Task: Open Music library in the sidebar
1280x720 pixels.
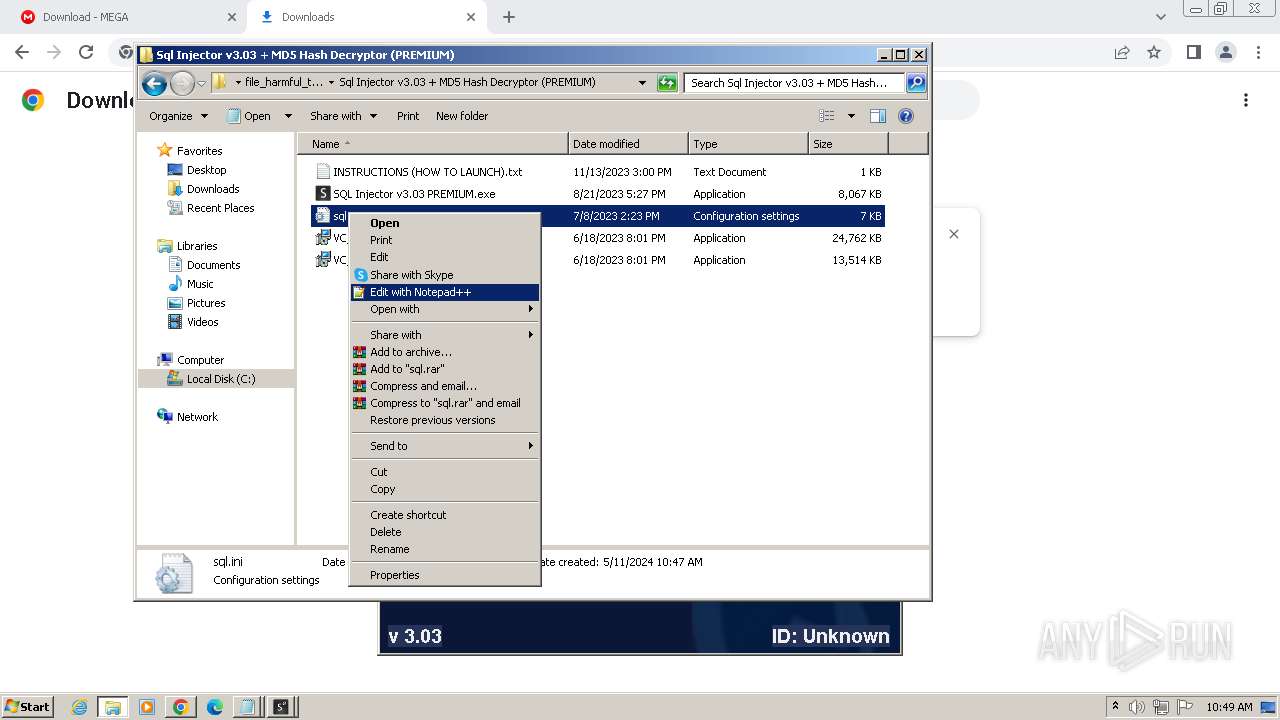Action: click(x=200, y=284)
